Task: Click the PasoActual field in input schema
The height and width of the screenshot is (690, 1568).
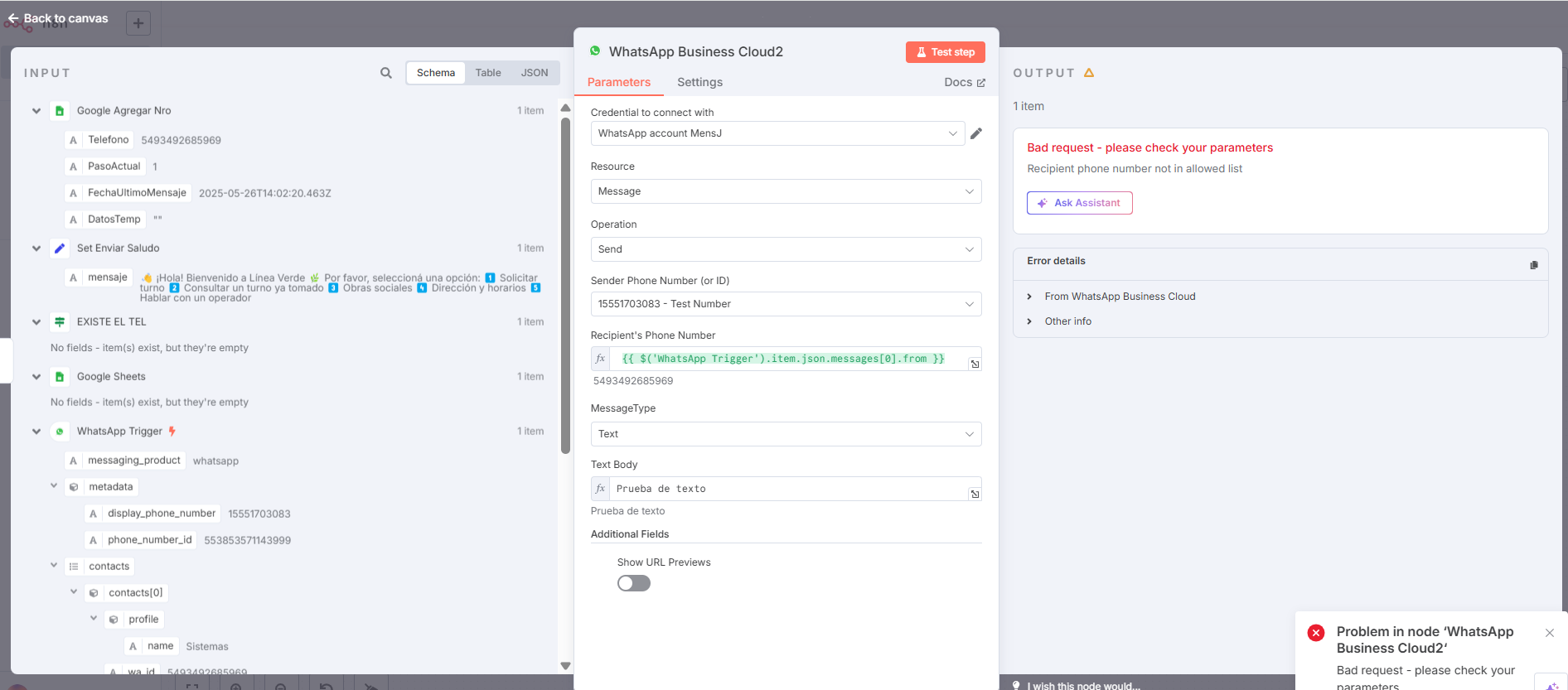Action: coord(105,166)
